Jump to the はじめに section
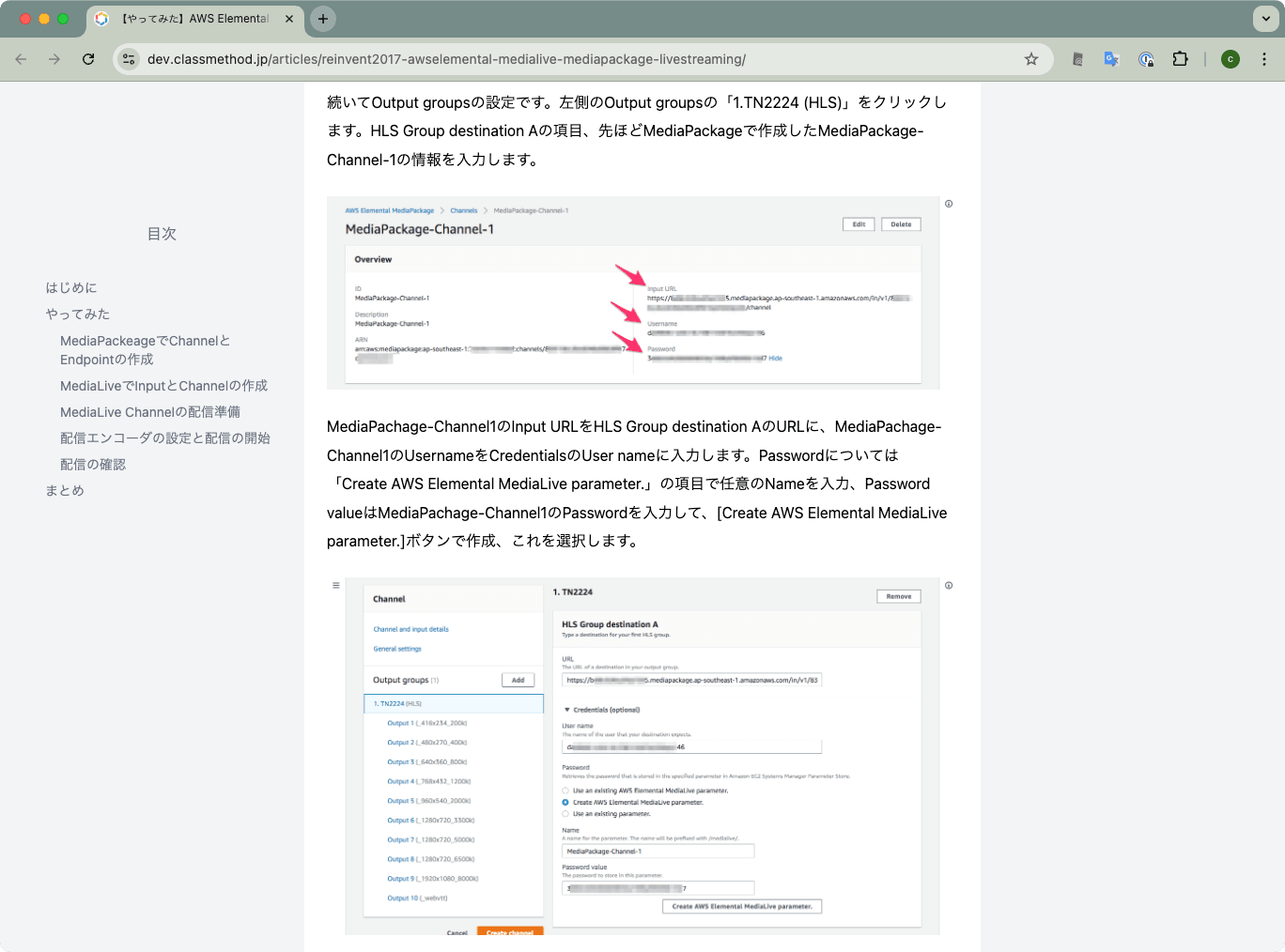The height and width of the screenshot is (952, 1285). [x=71, y=287]
